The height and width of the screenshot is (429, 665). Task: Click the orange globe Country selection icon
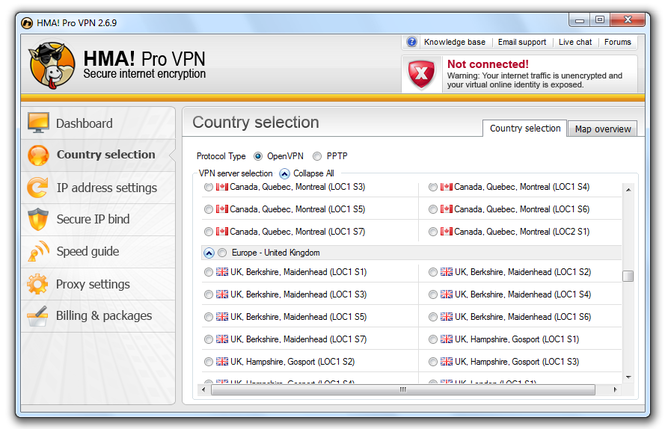[x=38, y=155]
